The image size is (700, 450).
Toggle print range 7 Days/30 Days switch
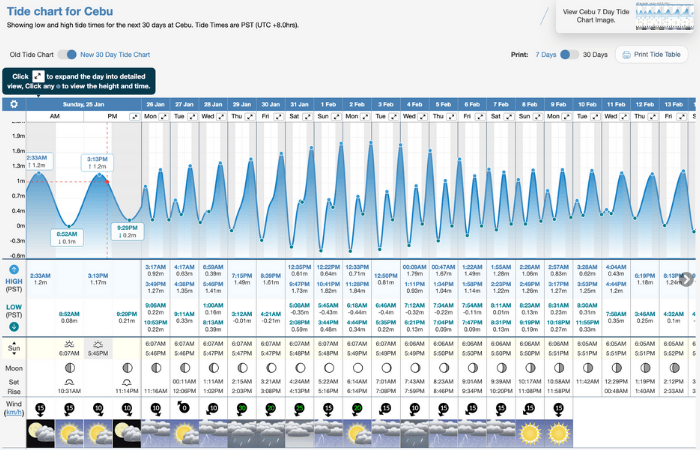pyautogui.click(x=569, y=54)
